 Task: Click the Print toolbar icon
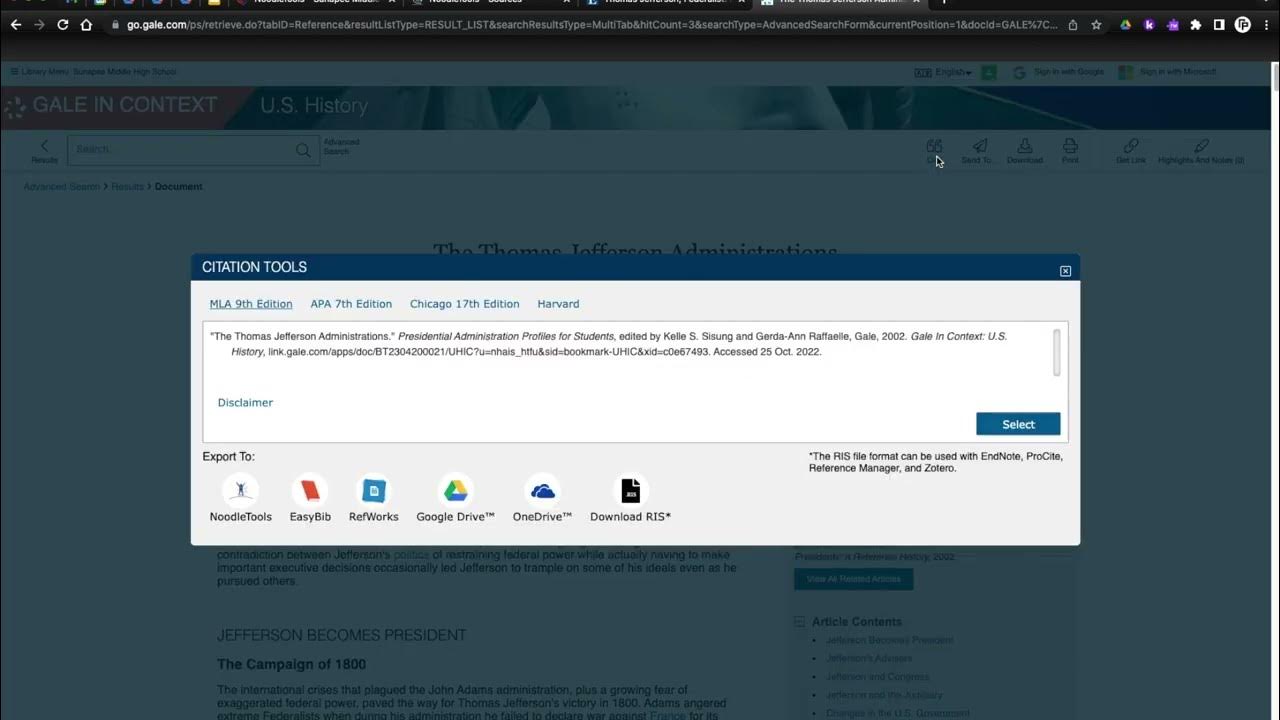[x=1070, y=151]
